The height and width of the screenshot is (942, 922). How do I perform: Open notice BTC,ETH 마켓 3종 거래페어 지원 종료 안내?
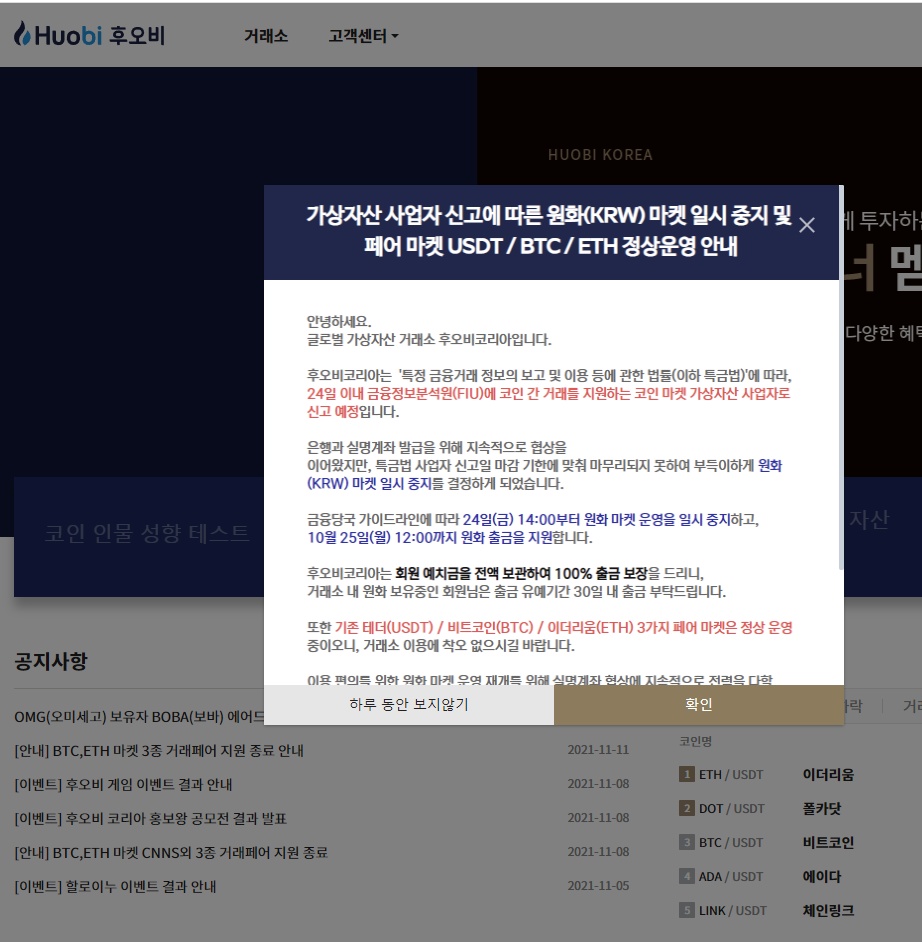click(x=159, y=751)
